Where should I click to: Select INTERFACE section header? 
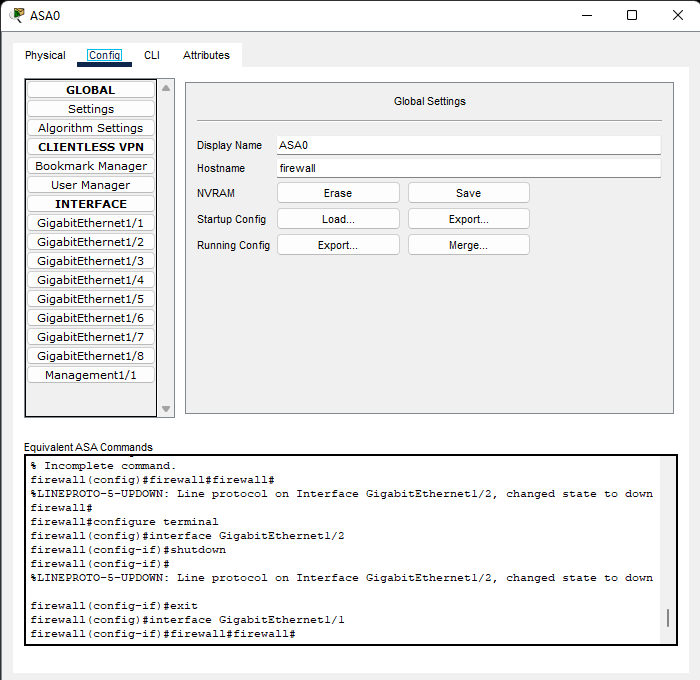click(91, 204)
